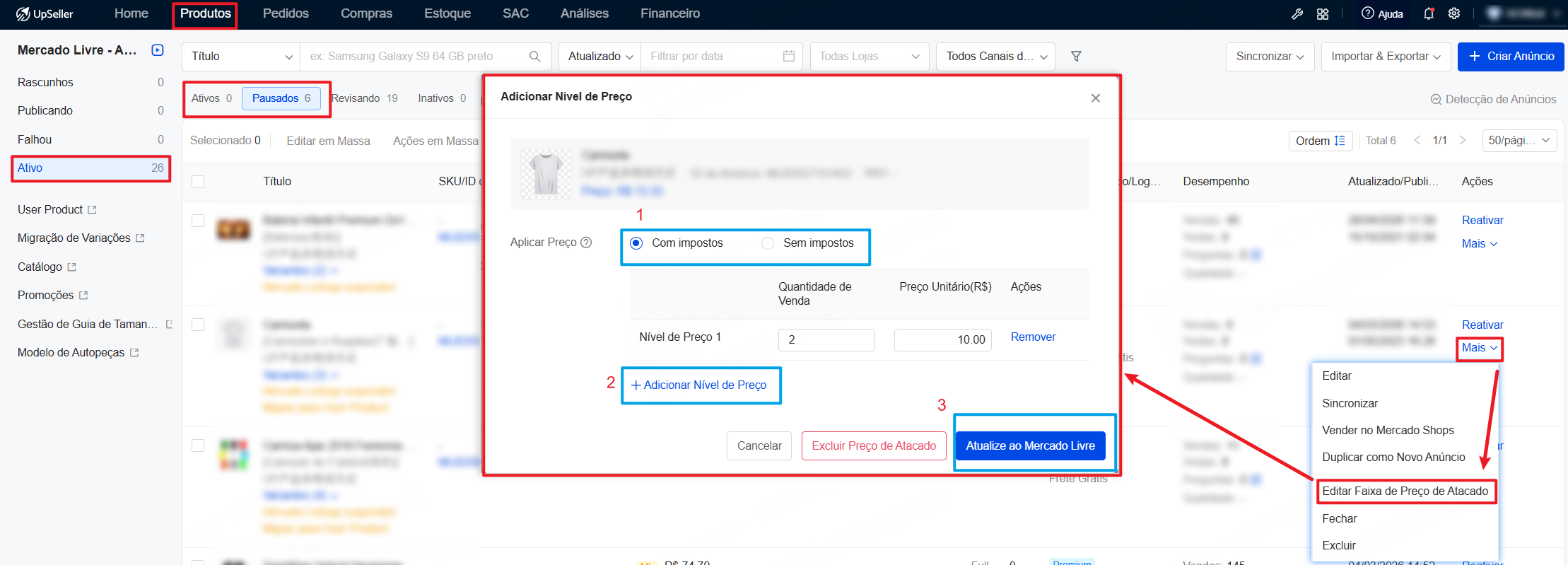The image size is (1568, 565).
Task: Open Modelo de Autopeças external link icon
Action: [134, 353]
